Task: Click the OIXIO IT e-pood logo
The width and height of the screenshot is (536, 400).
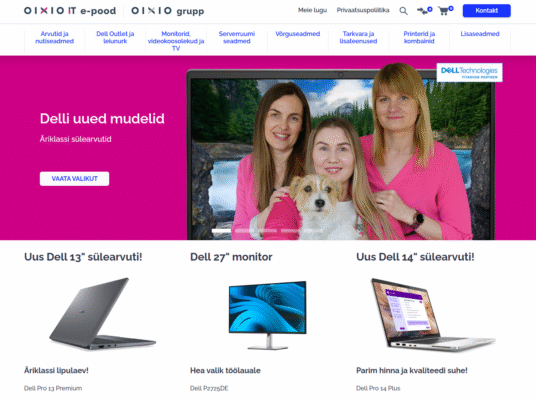Action: coord(70,11)
